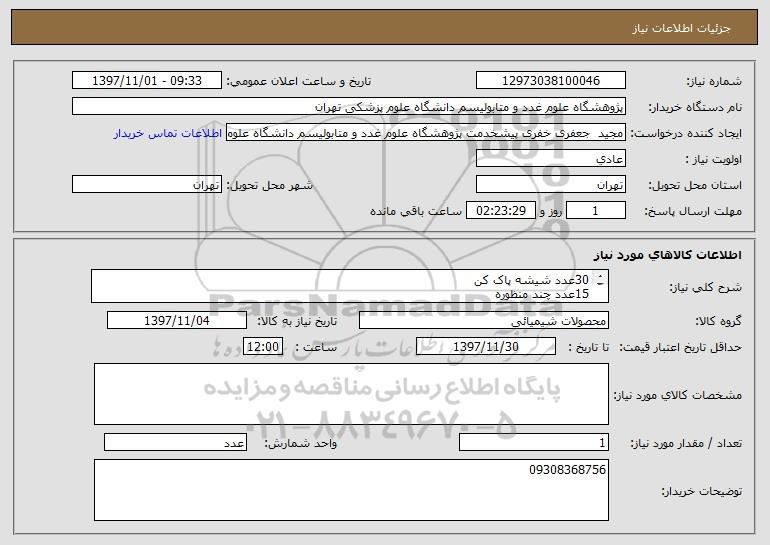
Task: Click the goods group field محصولات شیمیائی
Action: [x=484, y=321]
